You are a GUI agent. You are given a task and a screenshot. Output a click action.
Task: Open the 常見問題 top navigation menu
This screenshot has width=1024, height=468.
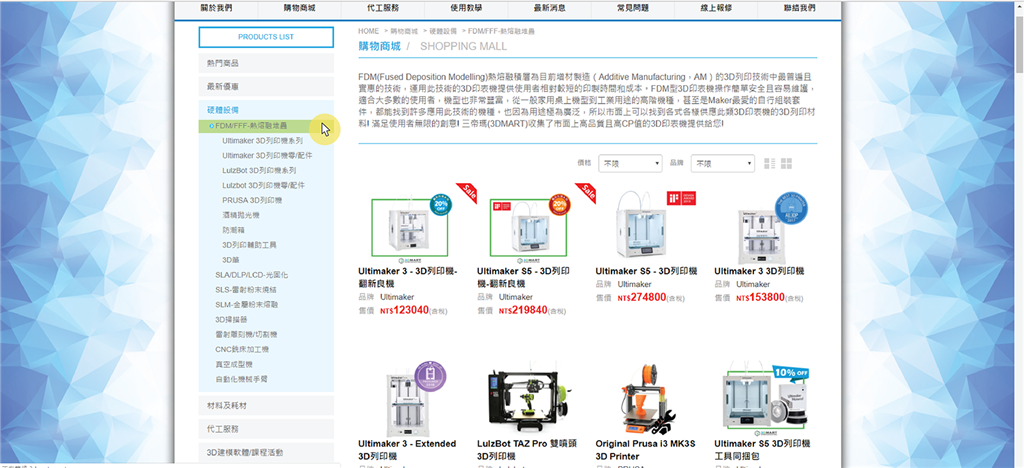[631, 7]
